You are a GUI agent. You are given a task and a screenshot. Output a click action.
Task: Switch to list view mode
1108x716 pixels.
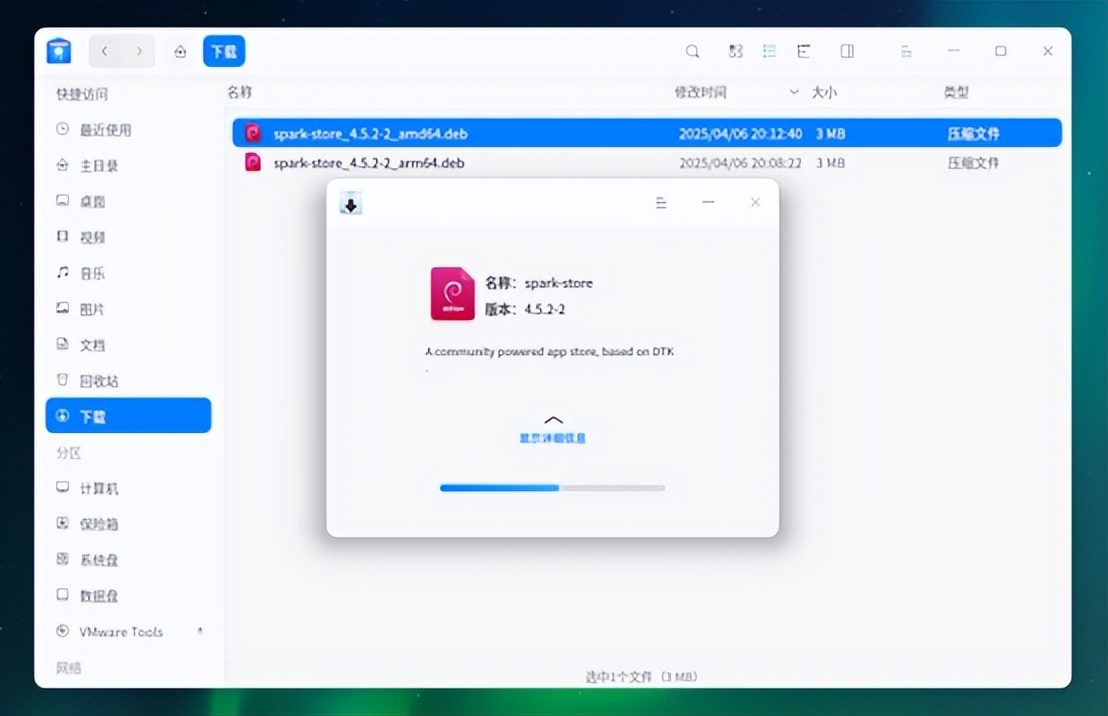coord(769,50)
